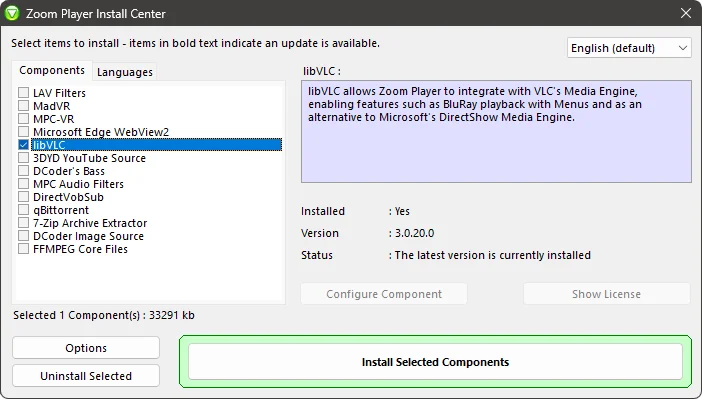The image size is (702, 399).
Task: Tick the DCoder's Bass checkbox
Action: coord(23,171)
